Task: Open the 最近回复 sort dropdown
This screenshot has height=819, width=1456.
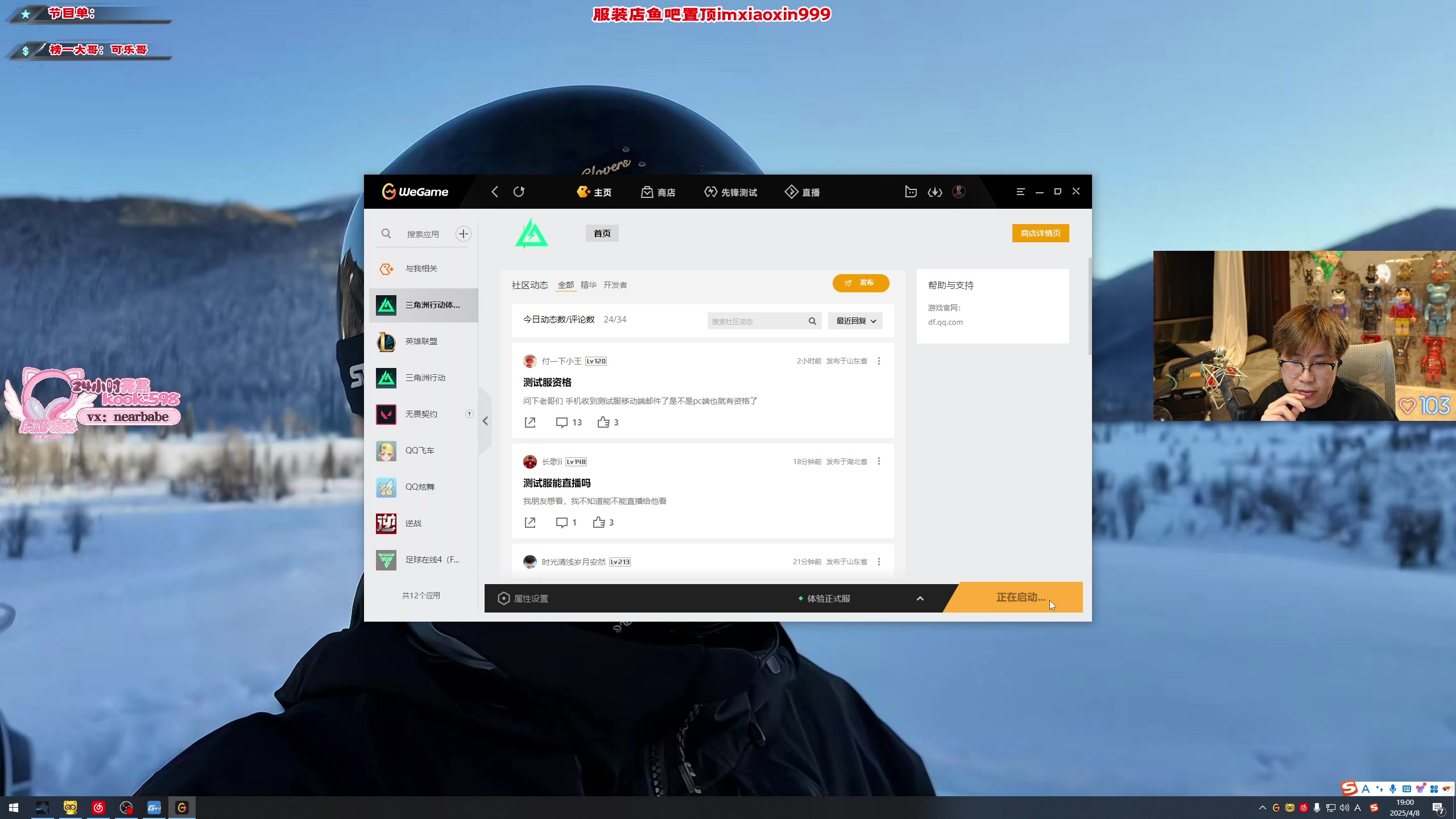Action: click(855, 321)
